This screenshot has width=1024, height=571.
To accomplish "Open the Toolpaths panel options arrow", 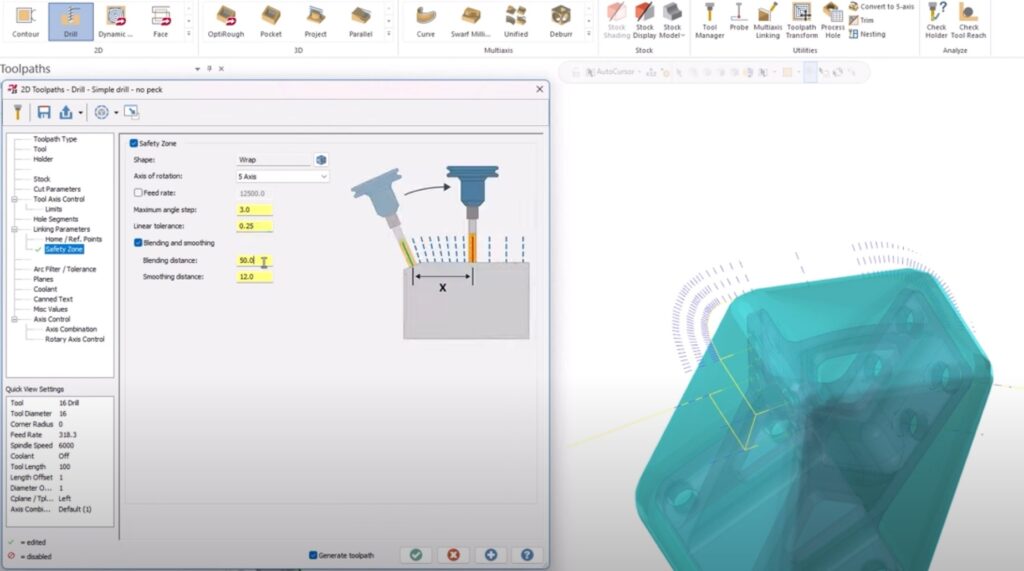I will click(x=197, y=69).
